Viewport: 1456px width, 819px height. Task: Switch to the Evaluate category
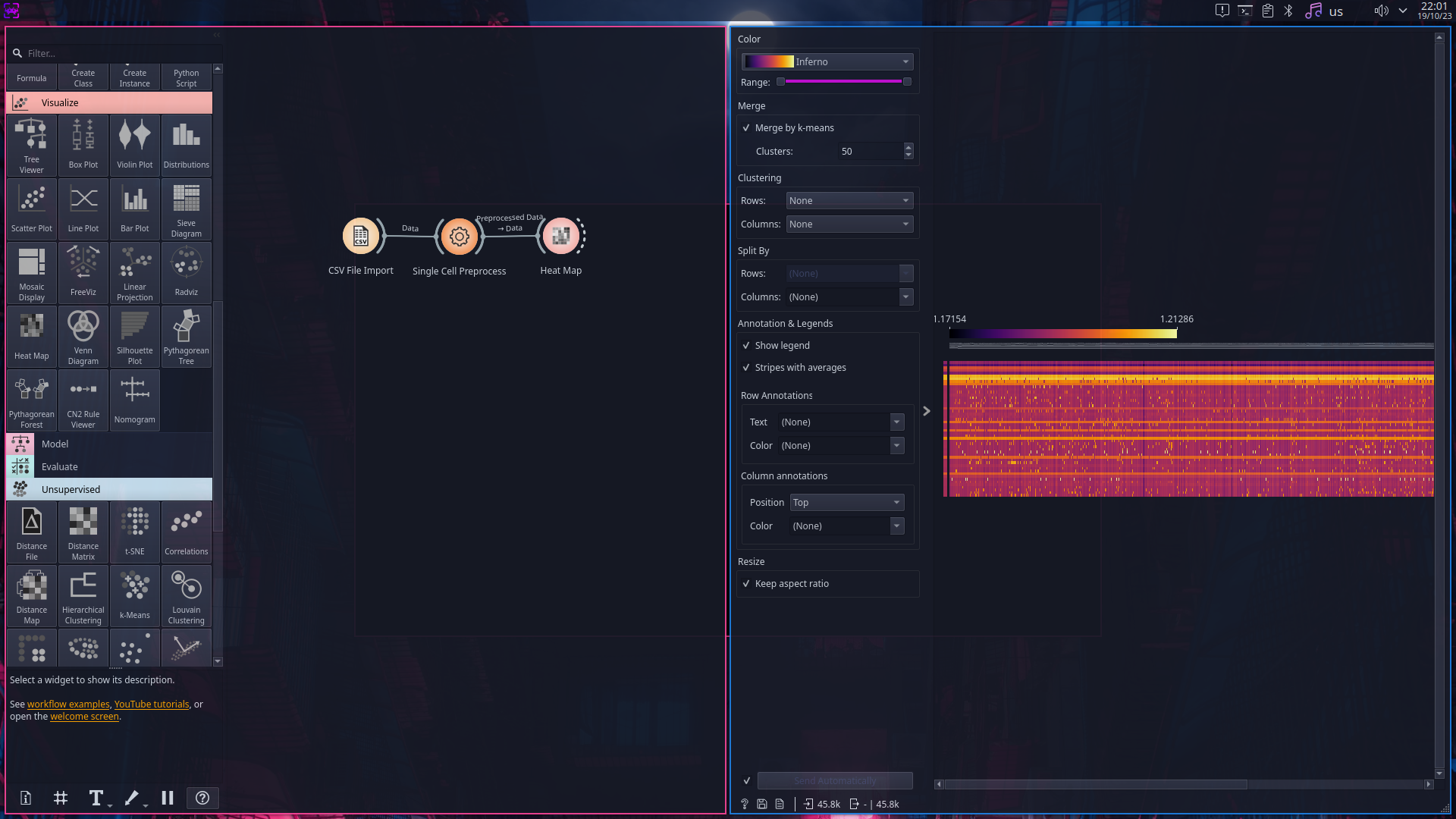59,466
